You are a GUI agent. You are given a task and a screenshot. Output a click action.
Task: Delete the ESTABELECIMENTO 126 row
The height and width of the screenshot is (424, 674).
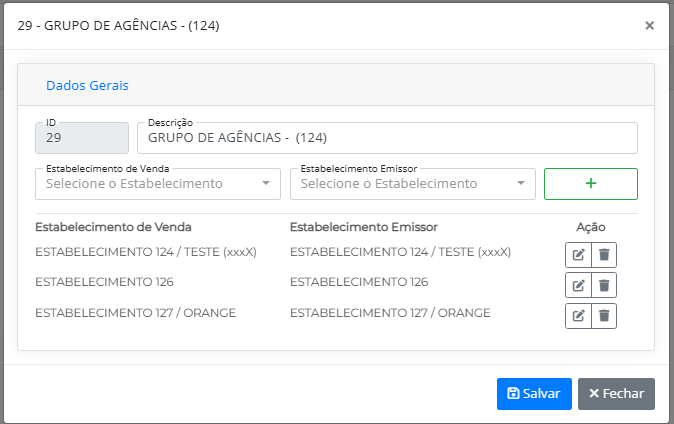point(604,285)
